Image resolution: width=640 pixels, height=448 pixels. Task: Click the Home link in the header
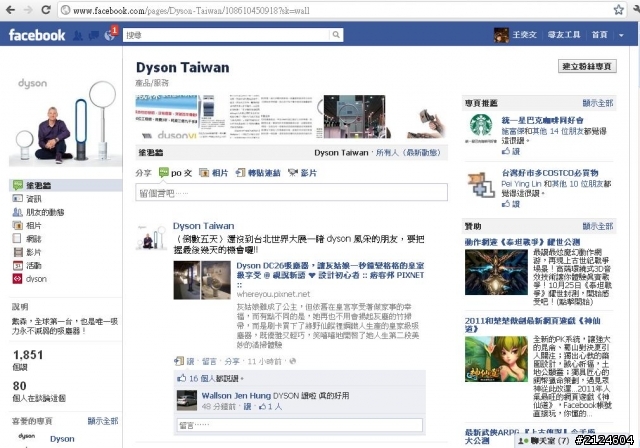coord(600,35)
